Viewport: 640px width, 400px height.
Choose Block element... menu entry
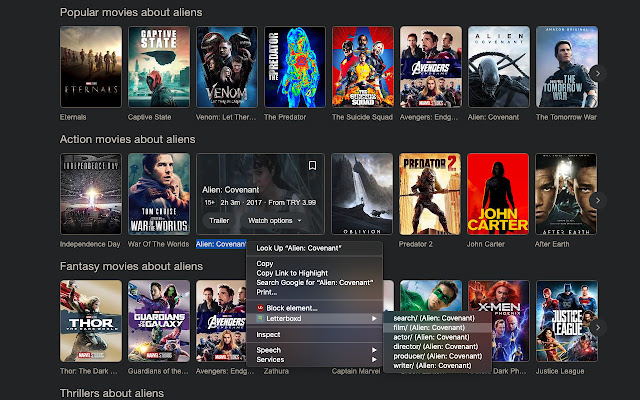[314, 308]
